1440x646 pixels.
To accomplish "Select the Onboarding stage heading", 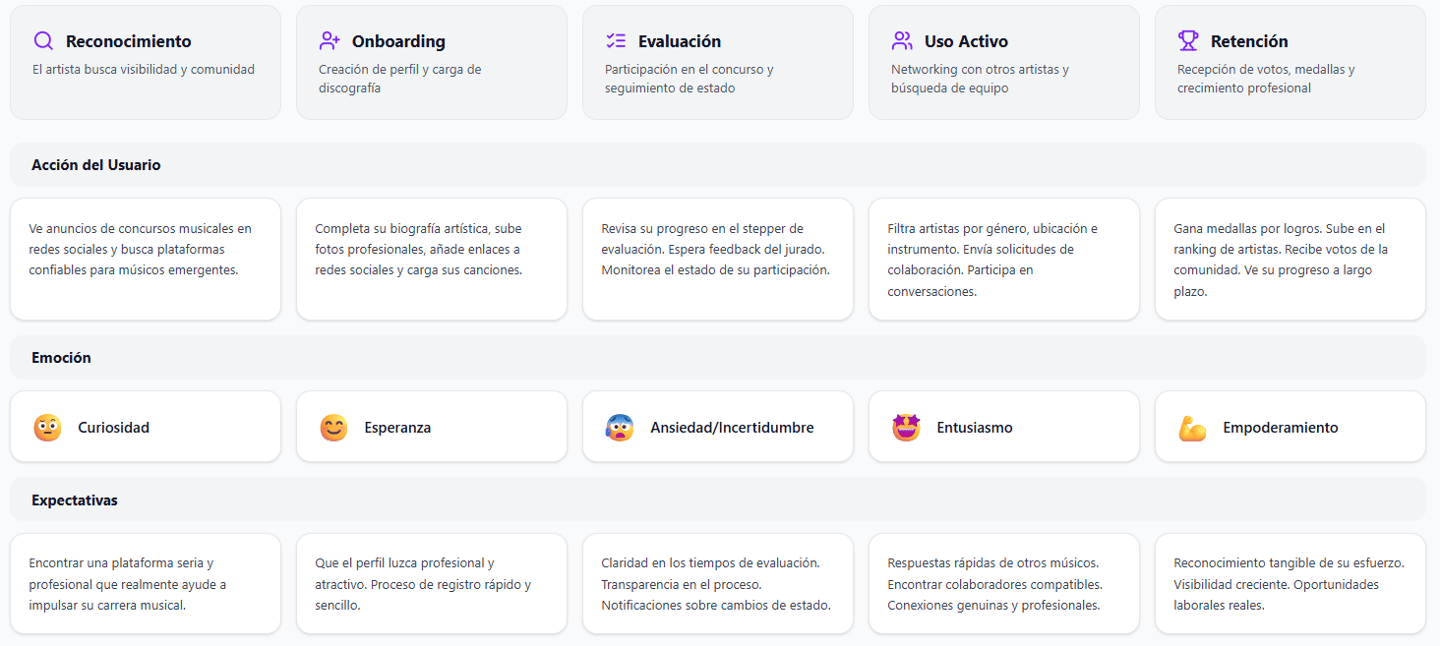I will (398, 41).
